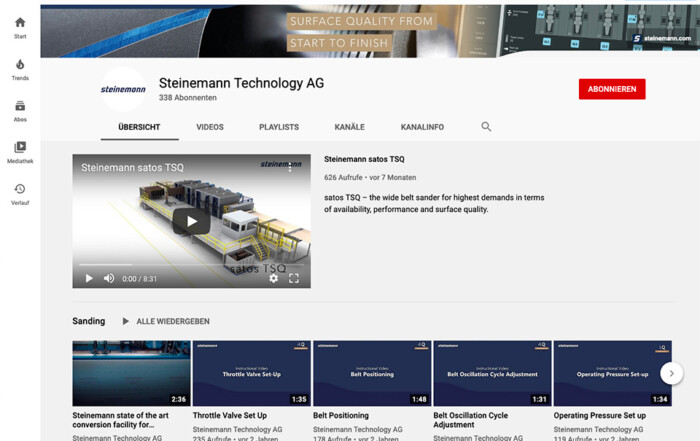The image size is (700, 441).
Task: Click ALLE WIEDERGEBEN play all button
Action: point(166,321)
